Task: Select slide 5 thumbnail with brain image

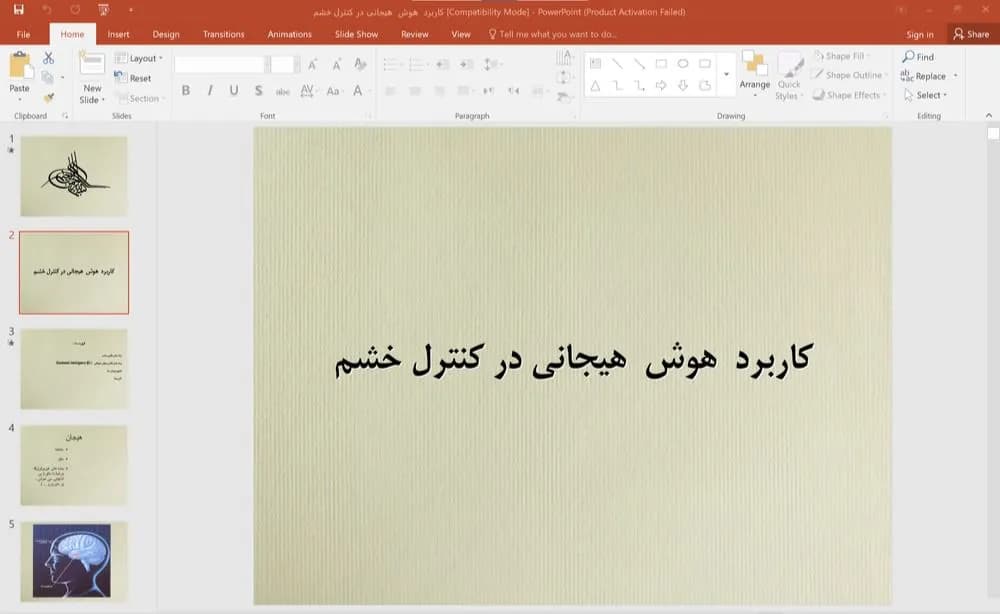Action: (x=73, y=561)
